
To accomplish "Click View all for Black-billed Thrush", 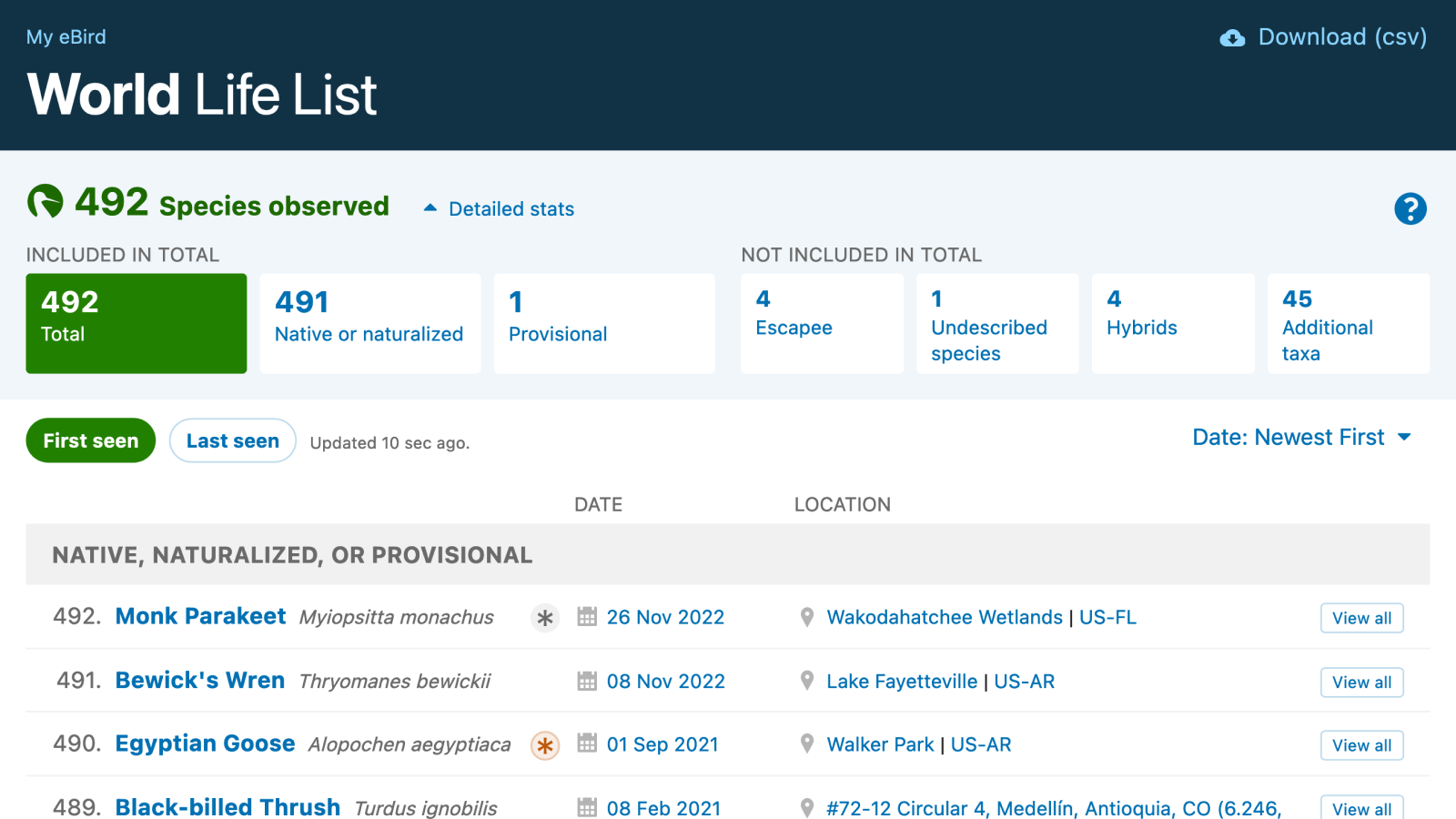I will (x=1362, y=808).
